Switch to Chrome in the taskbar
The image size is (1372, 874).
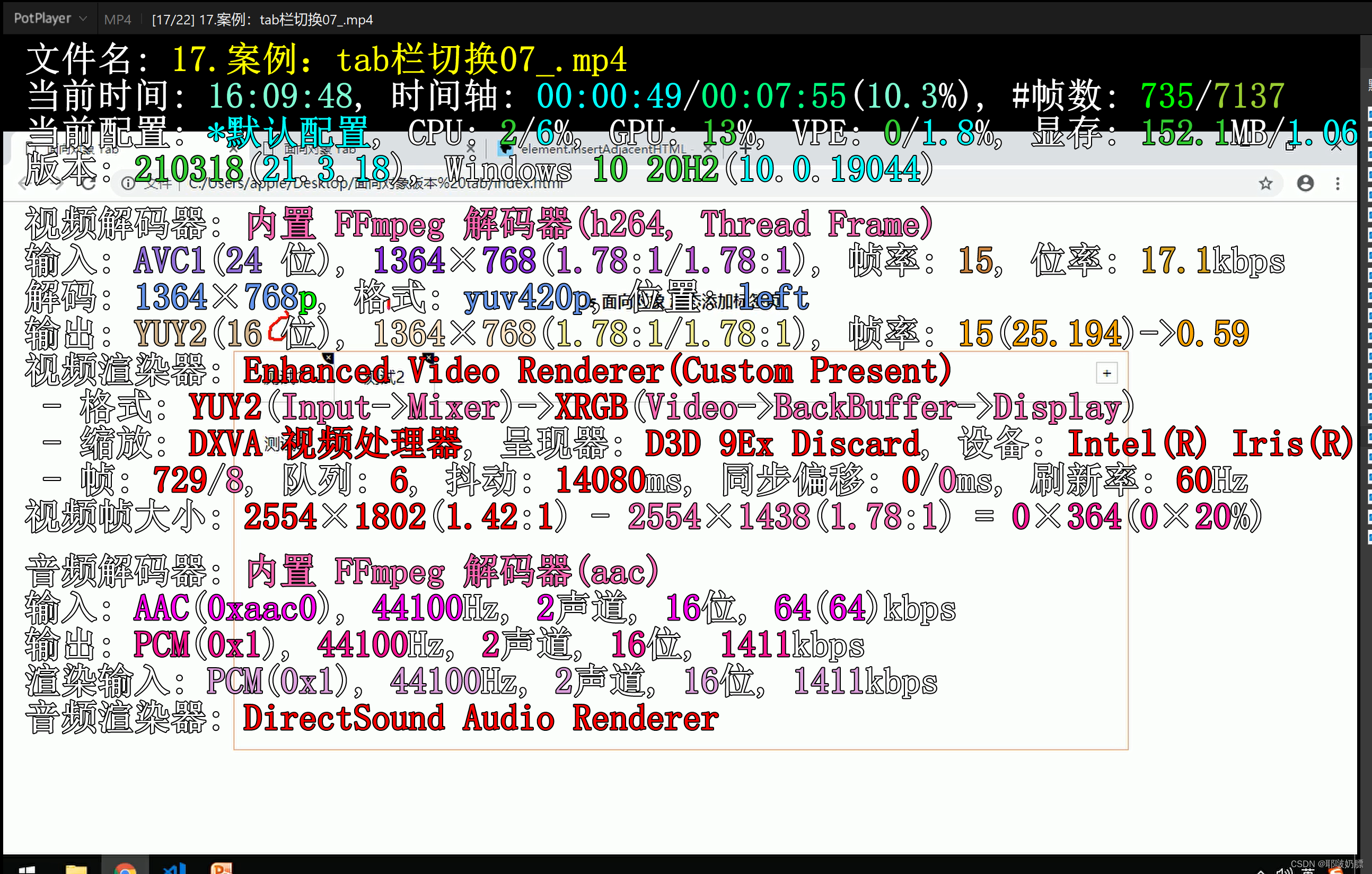tap(125, 868)
